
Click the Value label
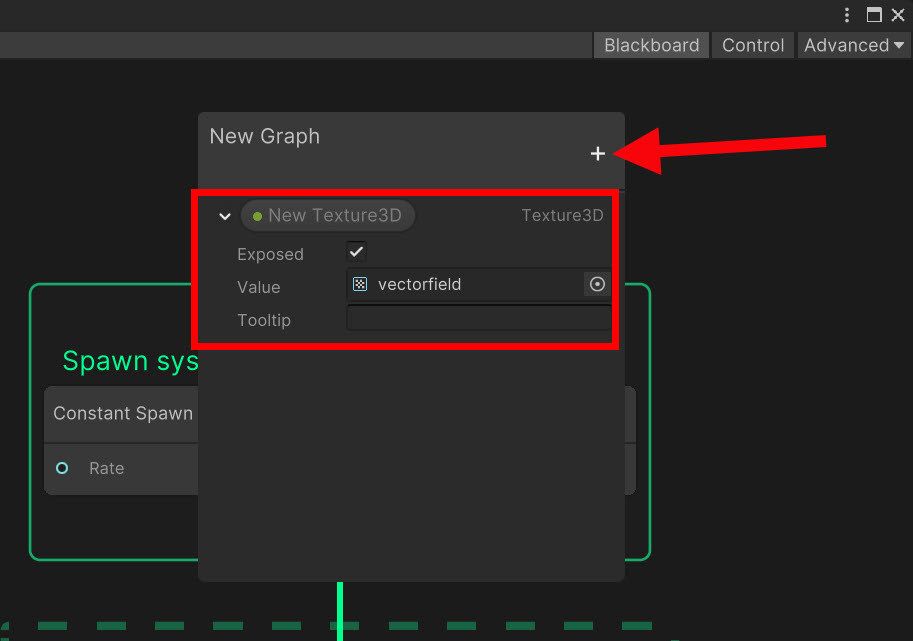coord(259,287)
